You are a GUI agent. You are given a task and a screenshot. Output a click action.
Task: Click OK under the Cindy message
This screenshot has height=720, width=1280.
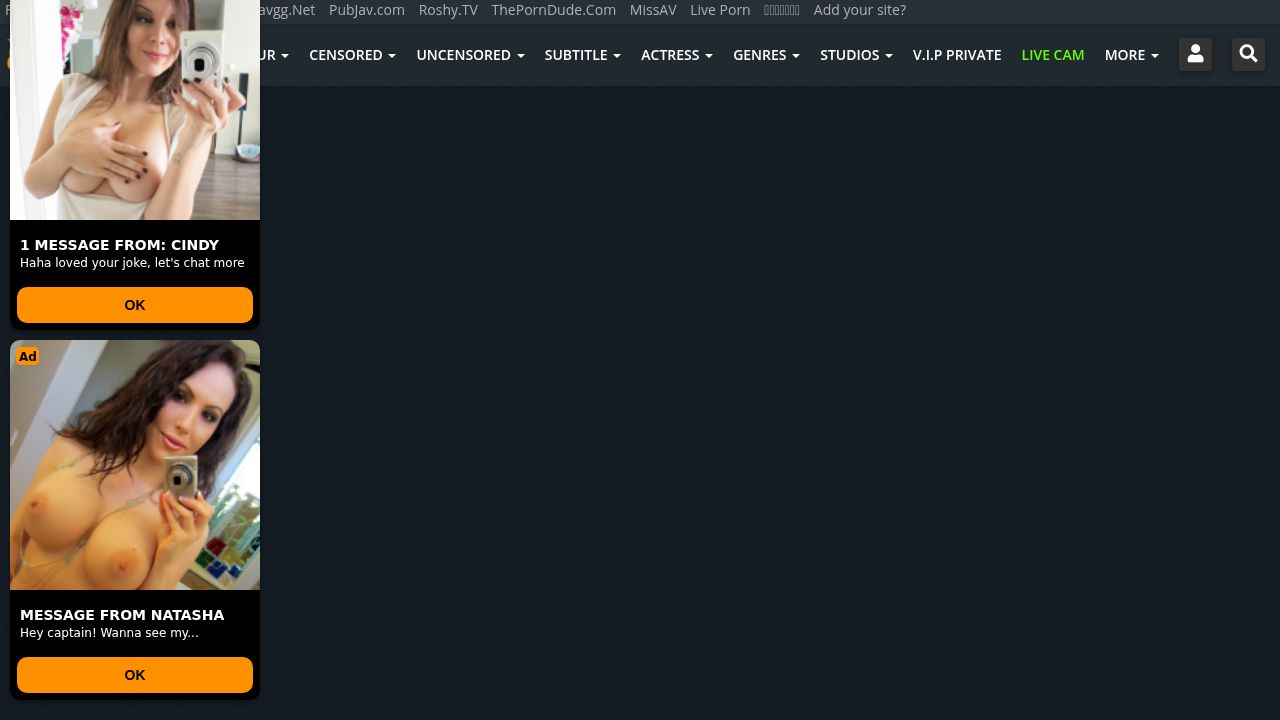(x=135, y=305)
